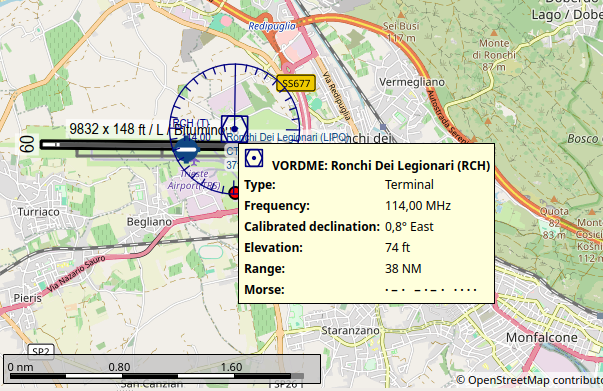The image size is (603, 391).
Task: Click the SP2 road shield
Action: click(x=41, y=351)
